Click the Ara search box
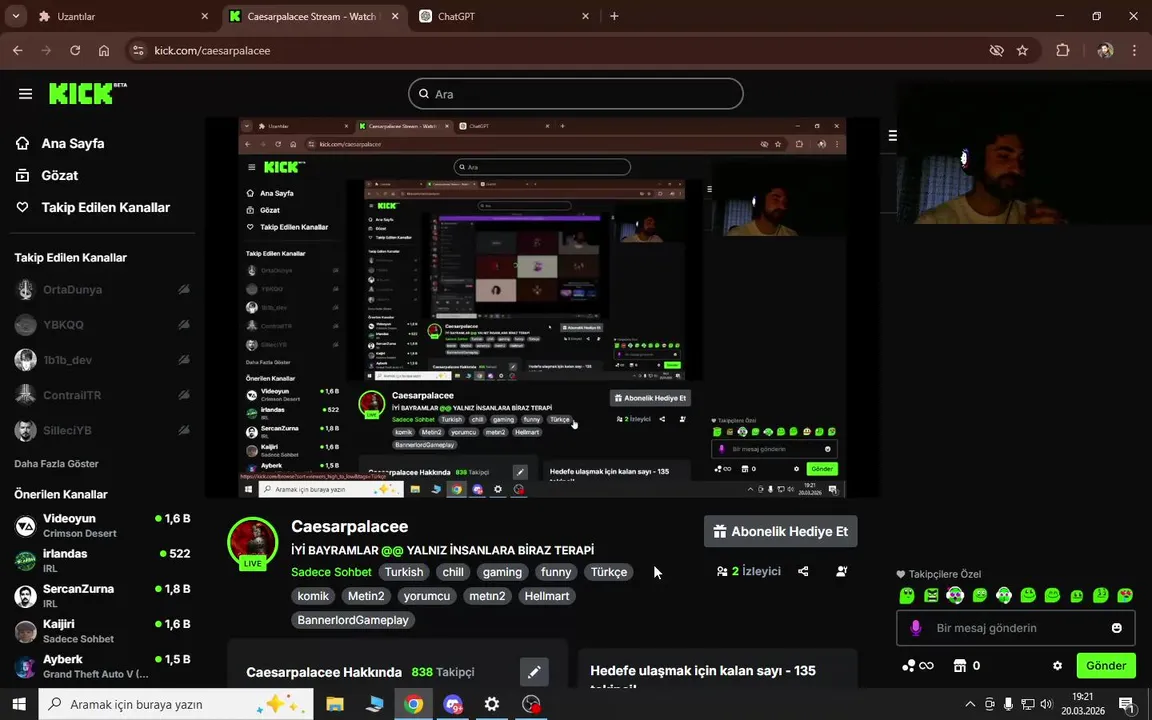The width and height of the screenshot is (1152, 720). click(x=576, y=94)
